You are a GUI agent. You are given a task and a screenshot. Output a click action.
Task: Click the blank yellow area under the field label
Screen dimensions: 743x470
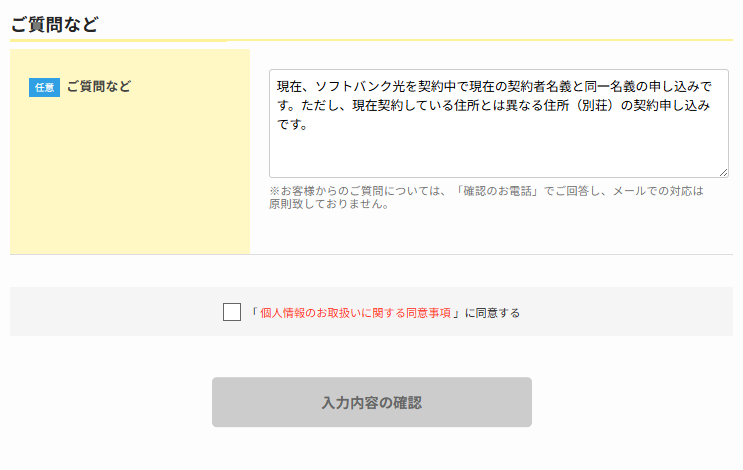(x=130, y=180)
